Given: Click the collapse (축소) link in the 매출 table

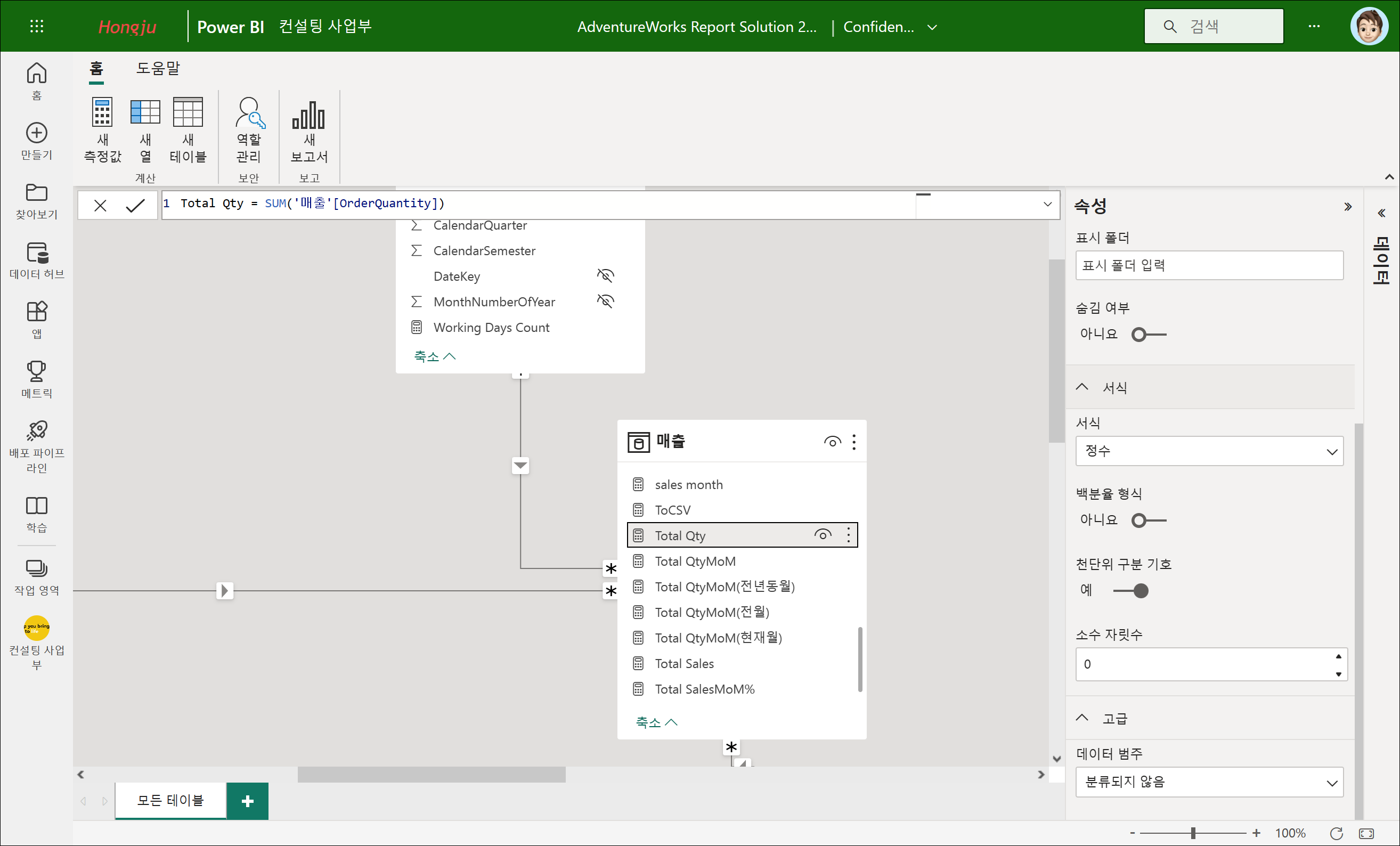Looking at the screenshot, I should [656, 722].
